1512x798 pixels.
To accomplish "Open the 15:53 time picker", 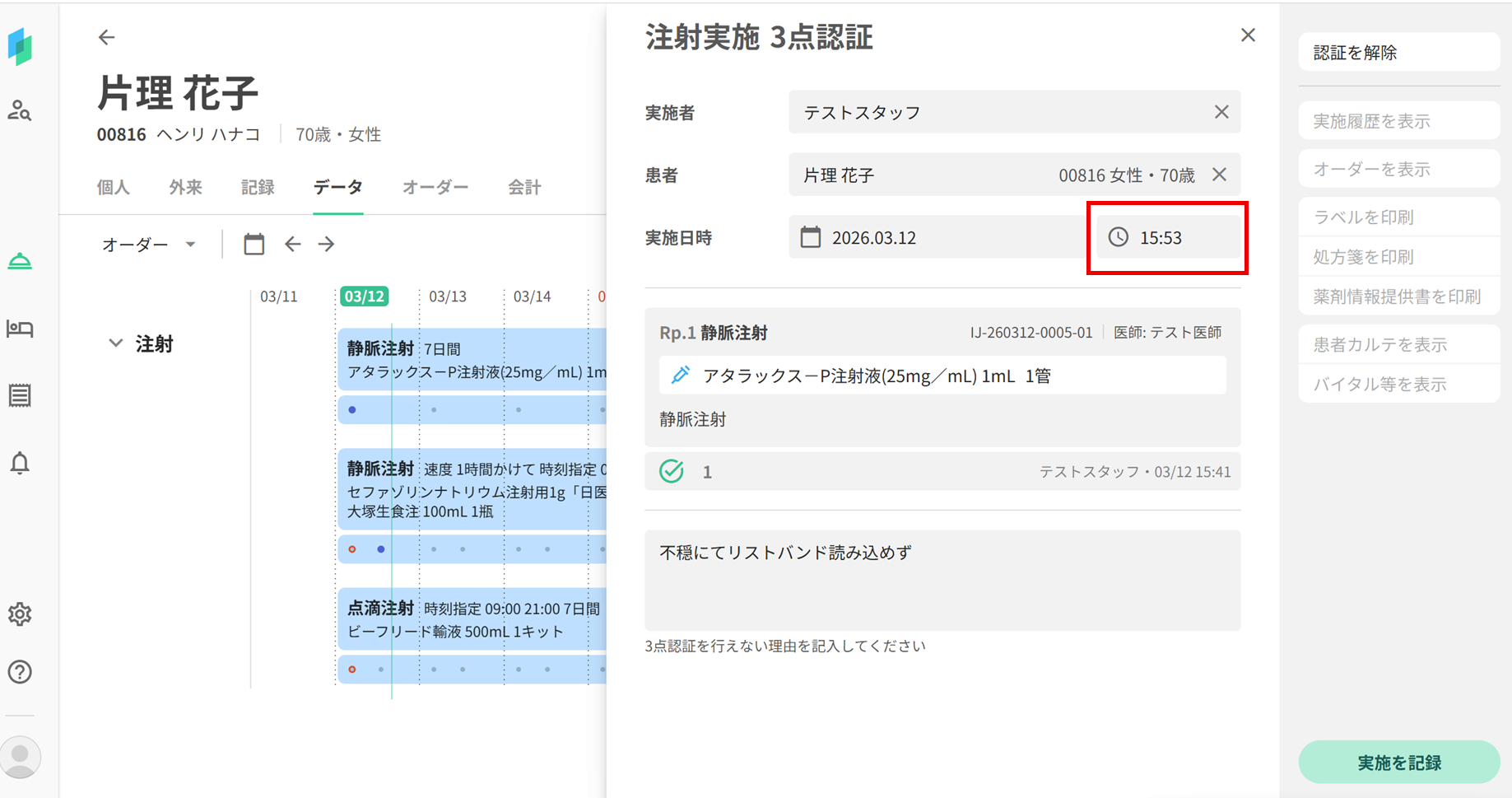I will (1167, 238).
